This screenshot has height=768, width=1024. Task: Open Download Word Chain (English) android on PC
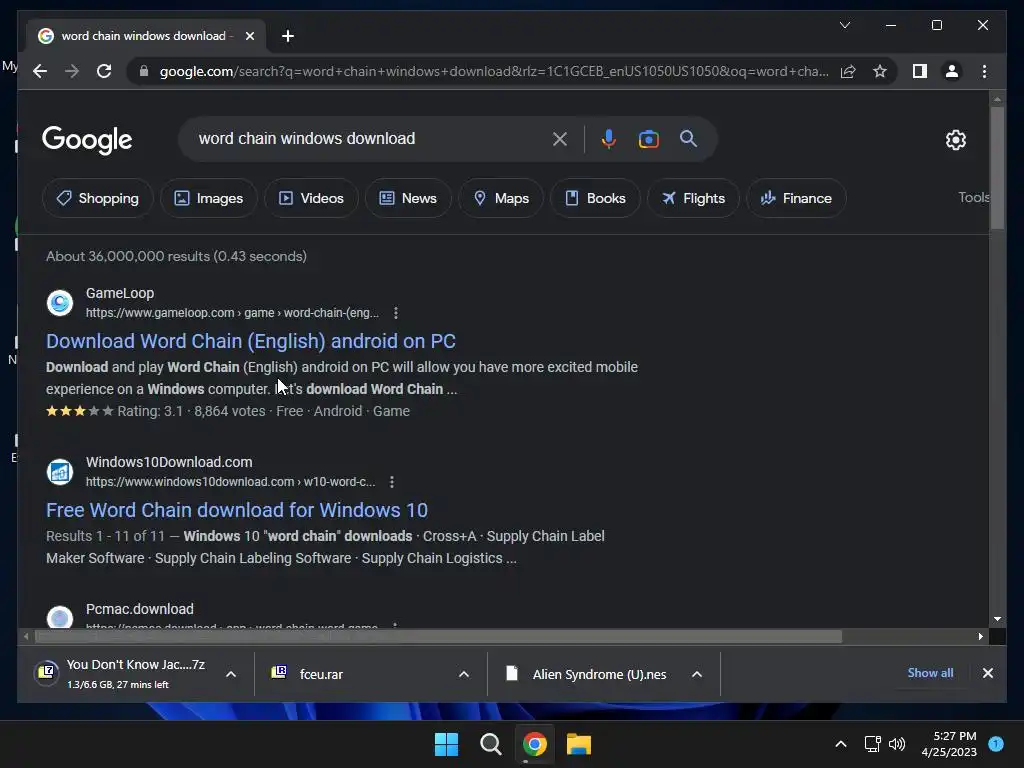click(x=251, y=341)
